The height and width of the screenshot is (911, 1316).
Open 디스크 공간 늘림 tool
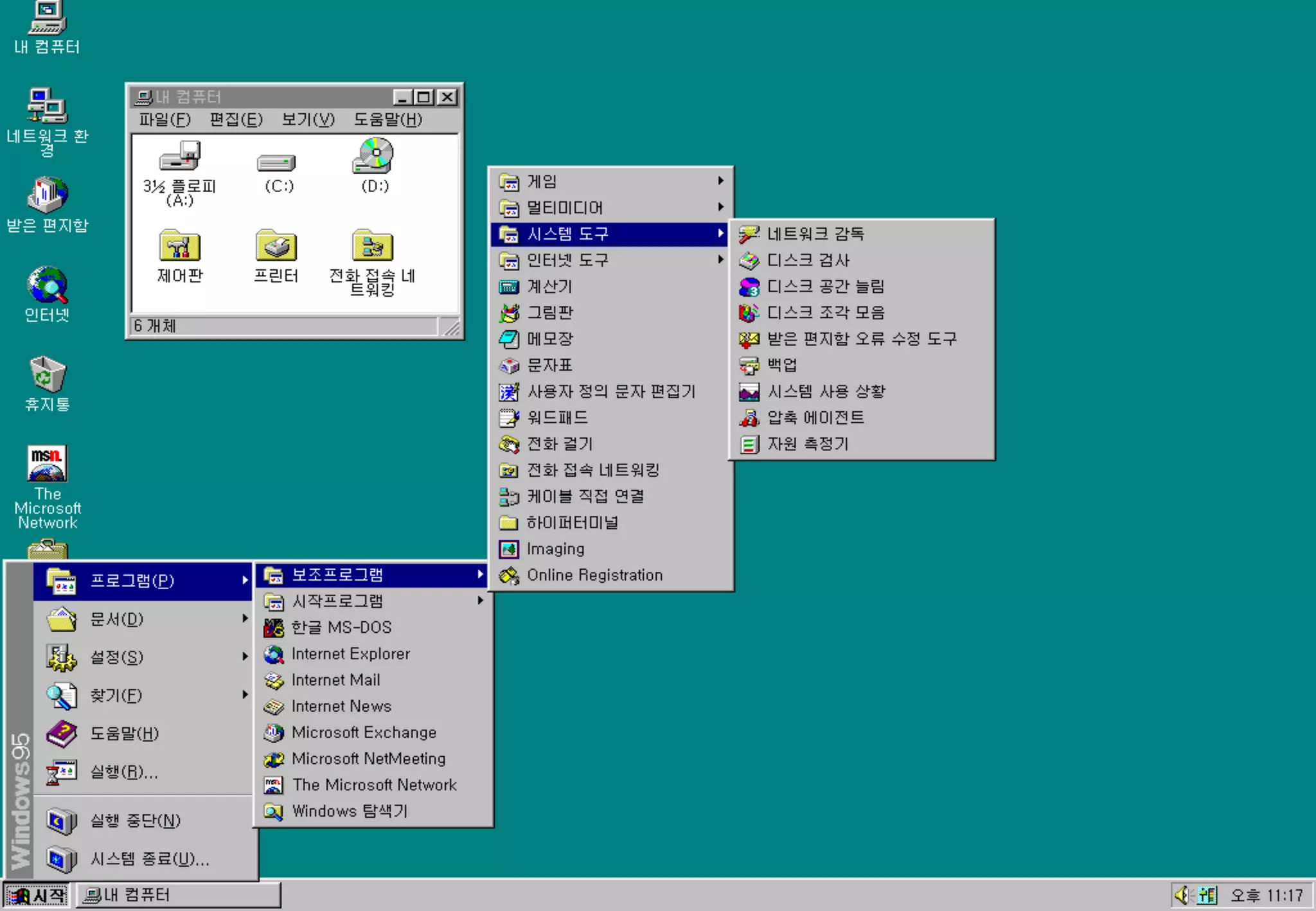(862, 287)
